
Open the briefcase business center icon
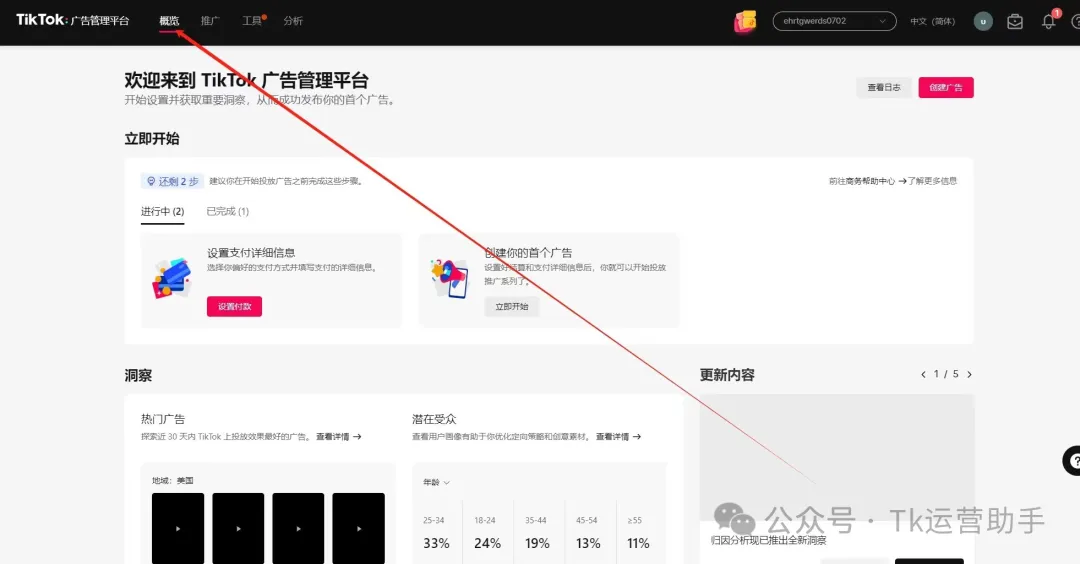tap(1015, 21)
